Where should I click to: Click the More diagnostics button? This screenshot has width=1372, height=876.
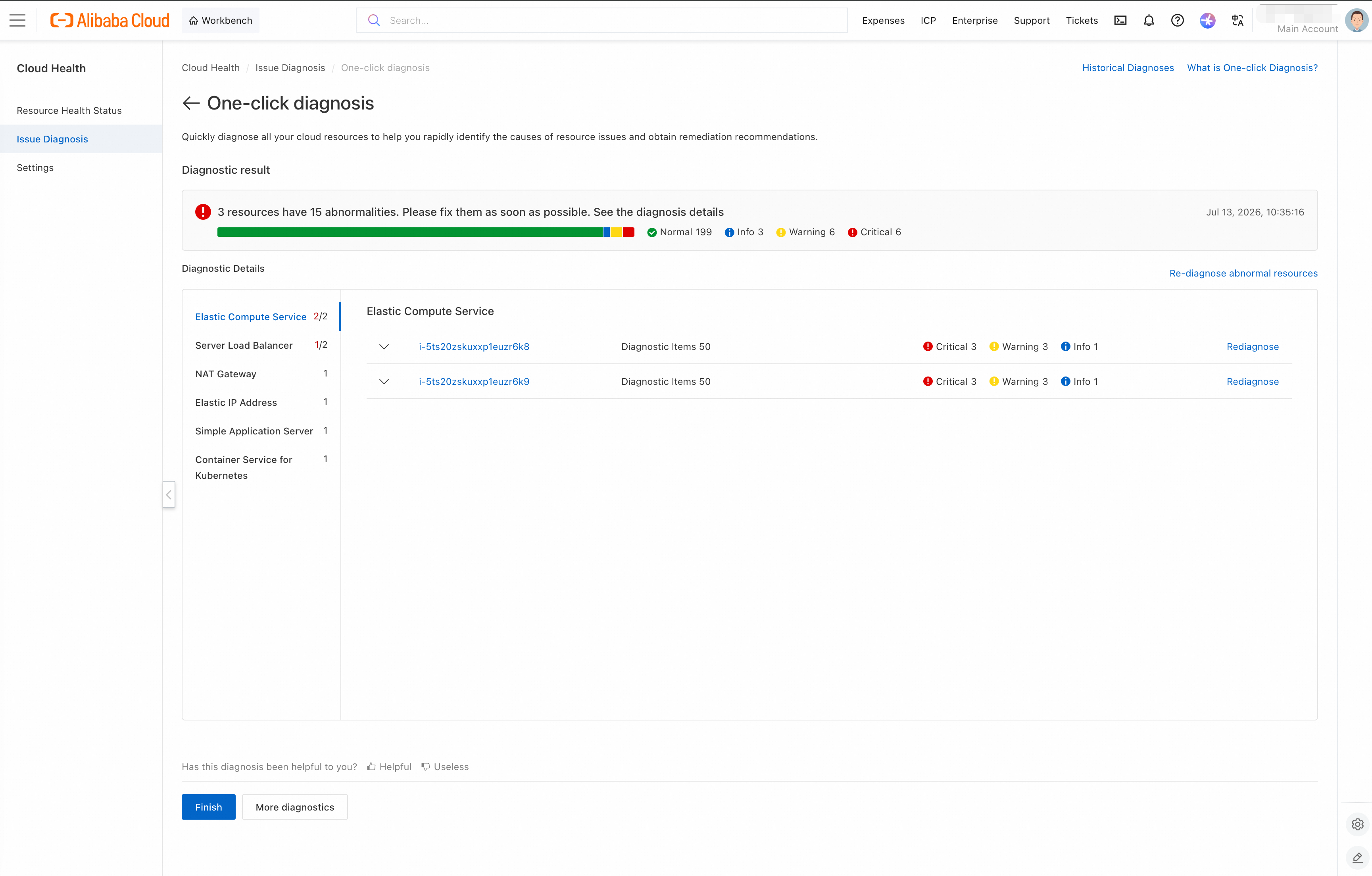pyautogui.click(x=294, y=807)
